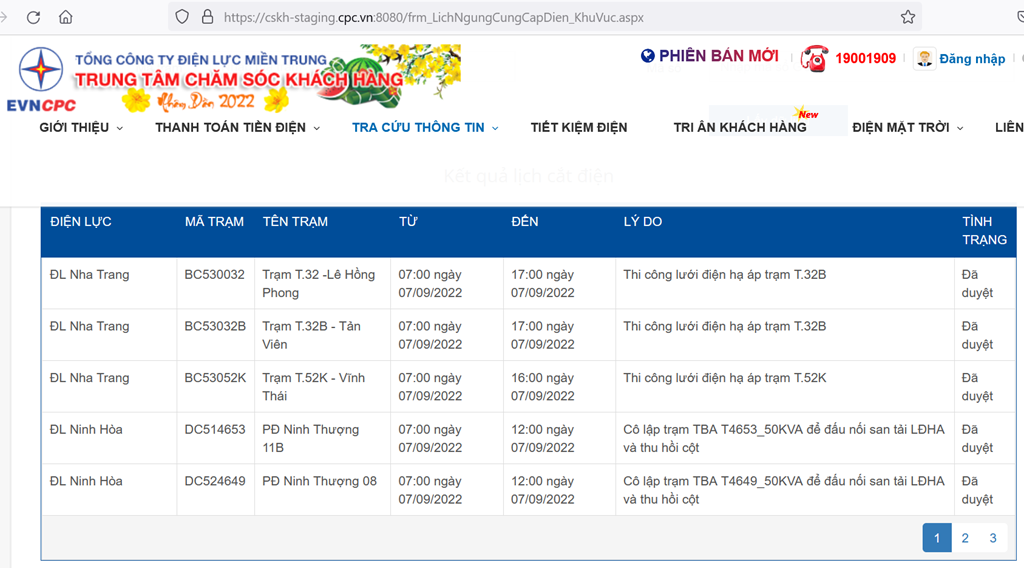Call hotline number 19001909 link

pyautogui.click(x=865, y=59)
